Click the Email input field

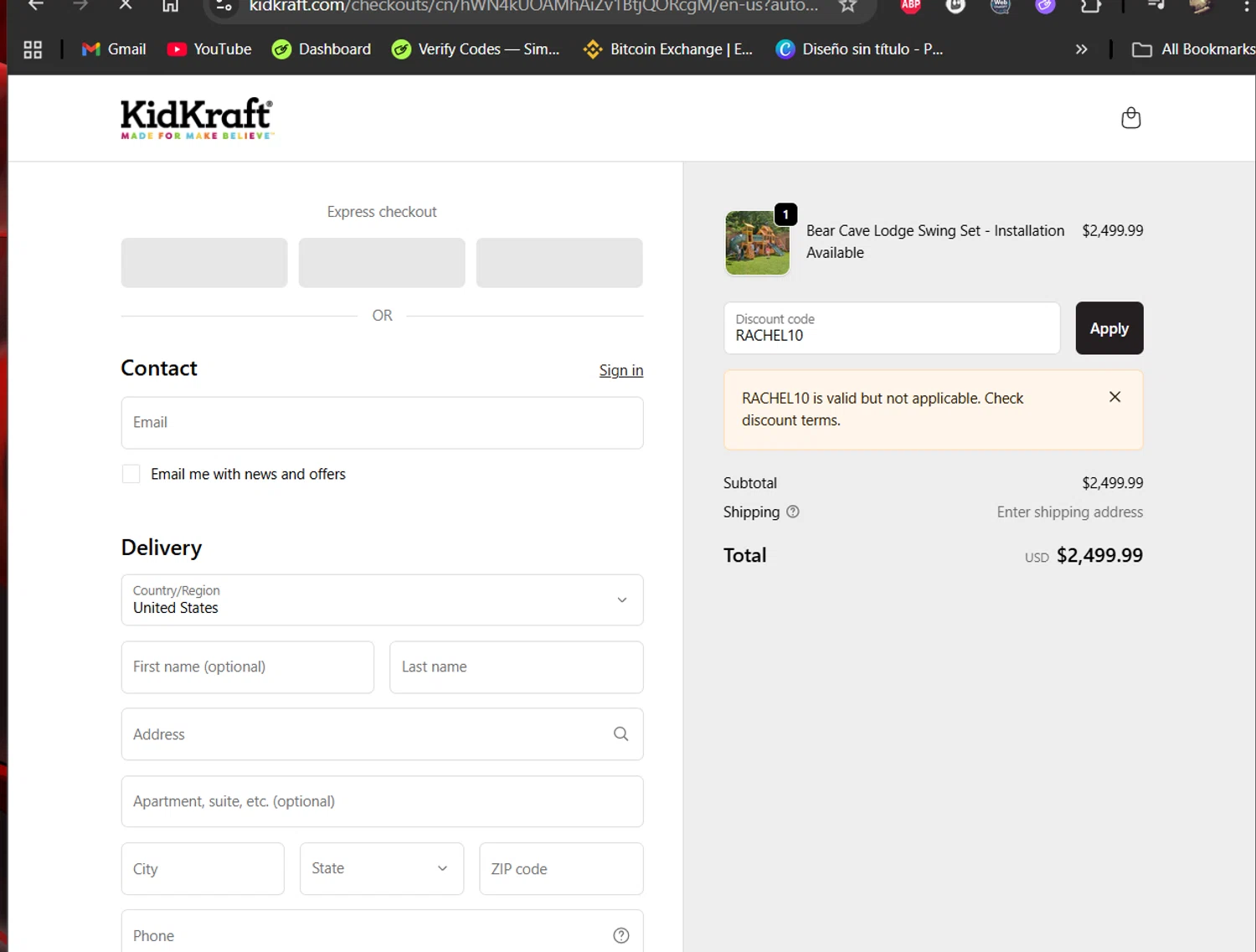point(382,423)
